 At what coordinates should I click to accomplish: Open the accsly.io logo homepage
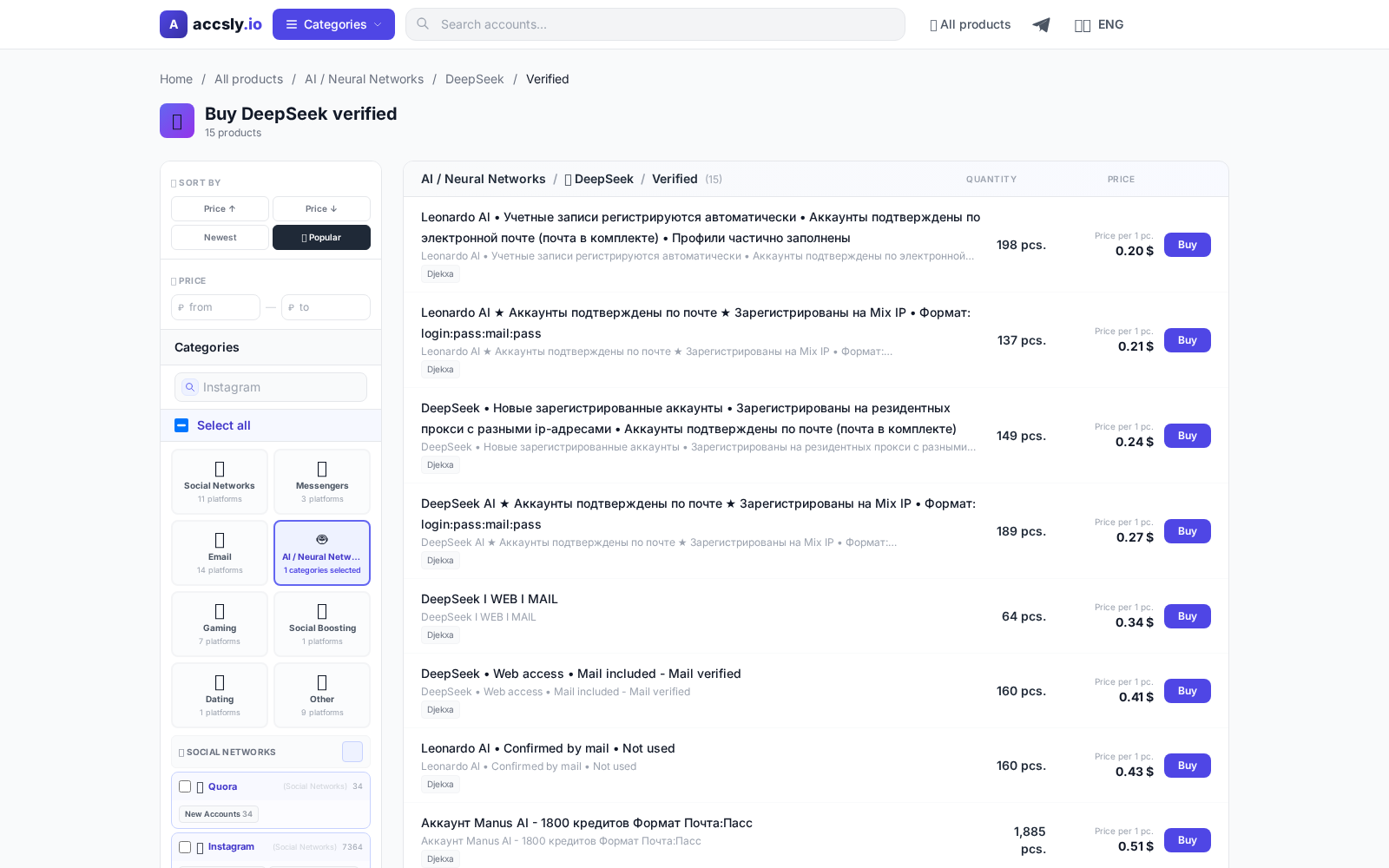(210, 24)
